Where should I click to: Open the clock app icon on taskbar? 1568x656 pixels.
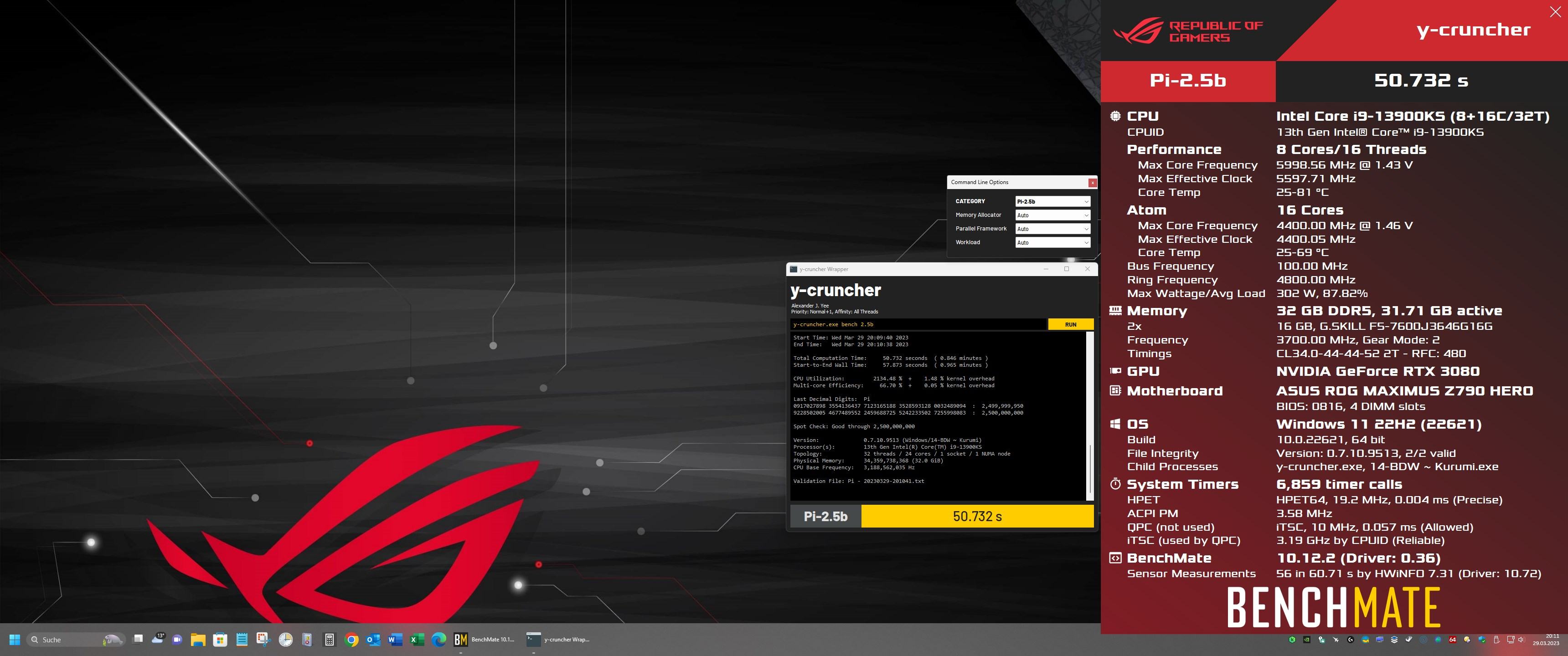pyautogui.click(x=285, y=640)
